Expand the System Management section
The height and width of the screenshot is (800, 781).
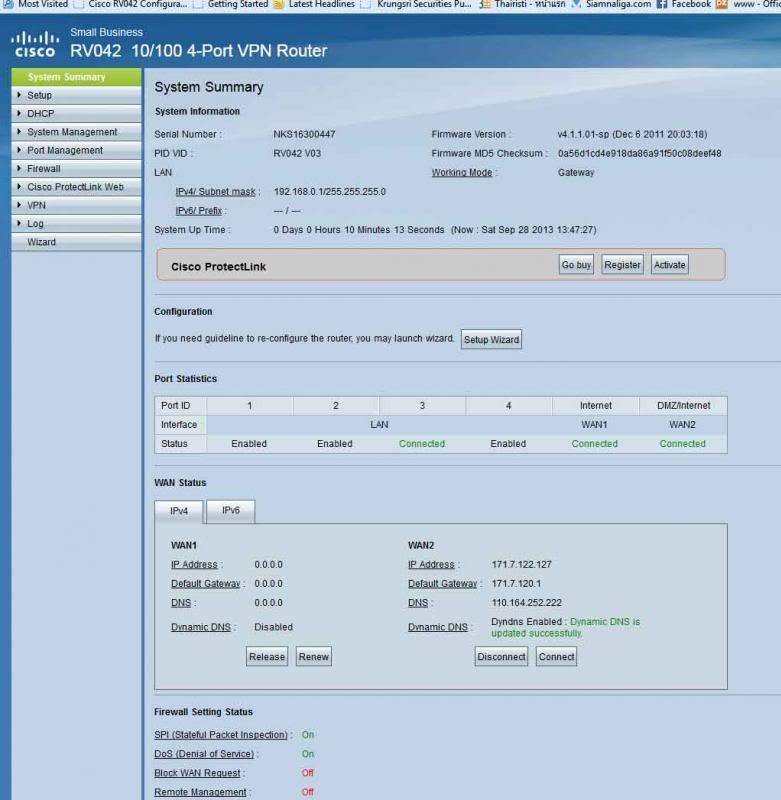point(72,132)
